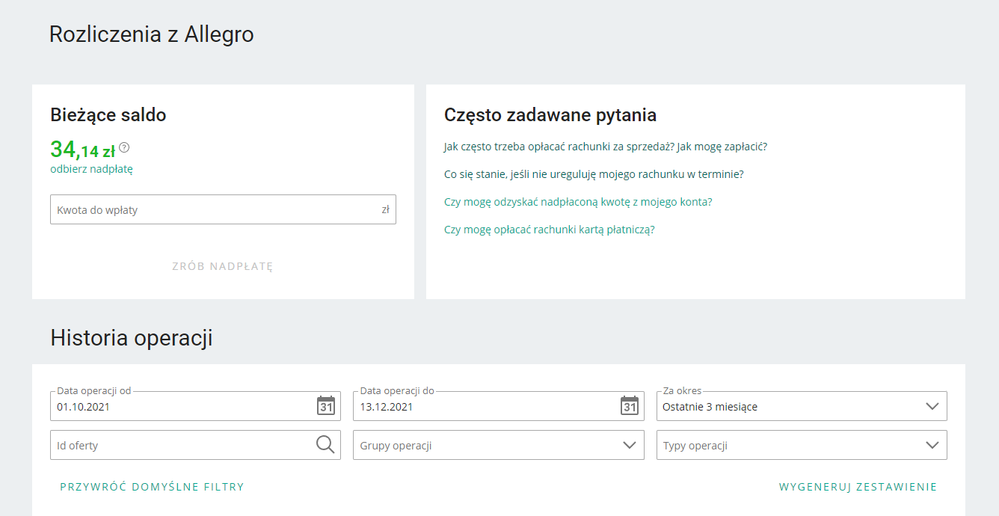Viewport: 999px width, 516px height.
Task: Open FAQ about how often to pay bills
Action: click(x=605, y=147)
